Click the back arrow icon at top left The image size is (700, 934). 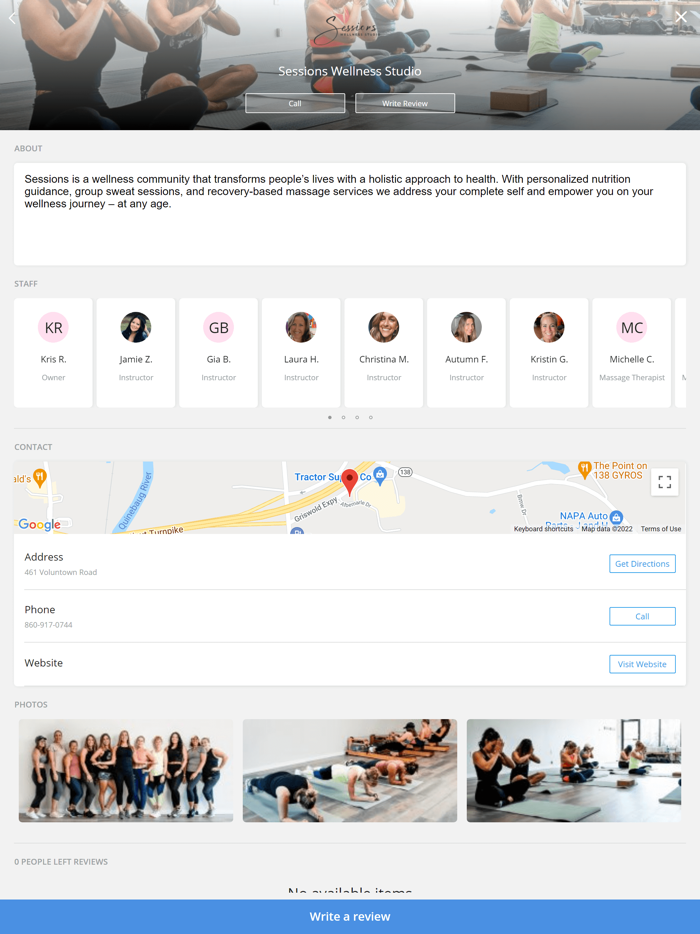(13, 18)
